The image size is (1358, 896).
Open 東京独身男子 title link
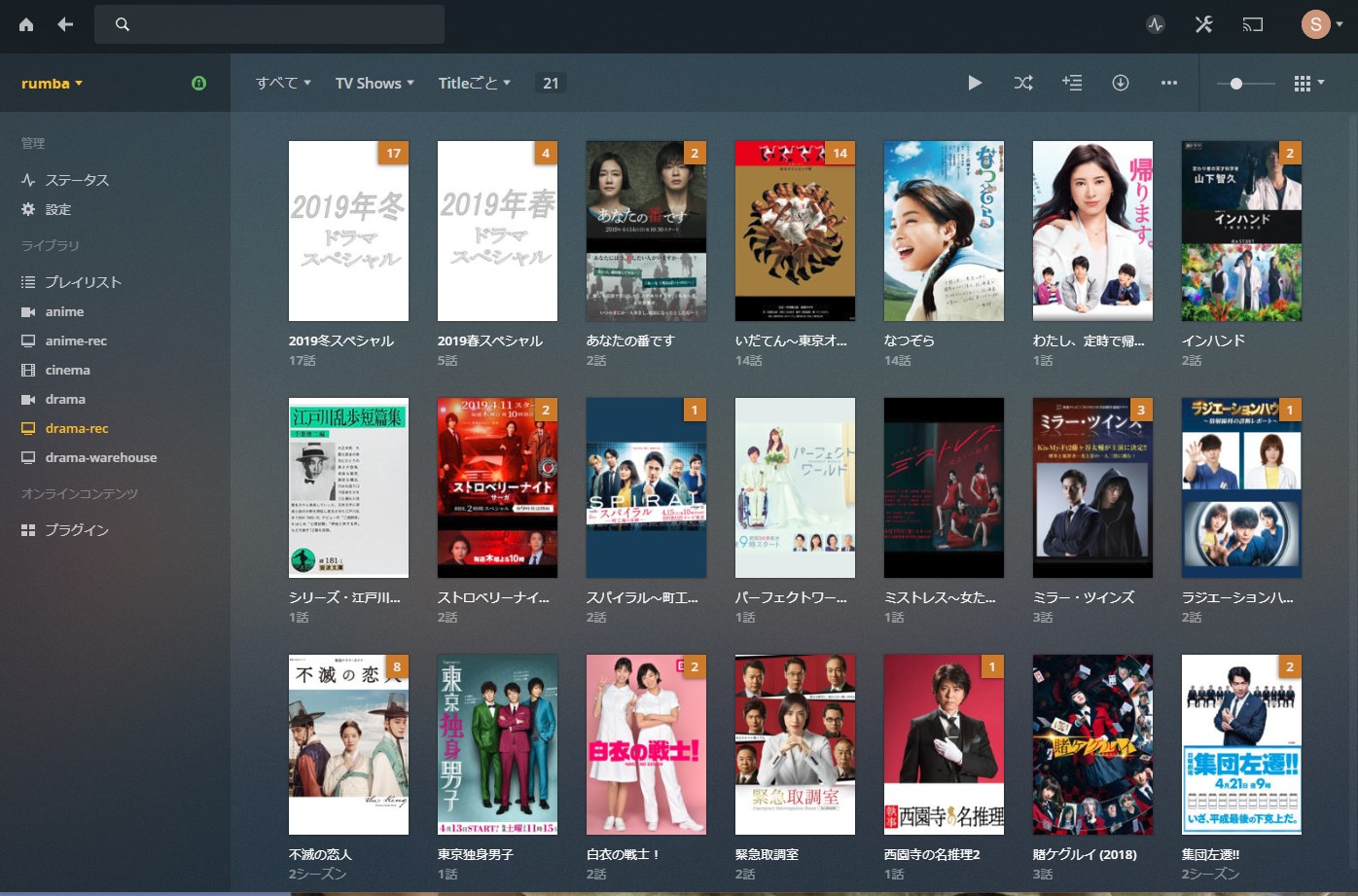pos(476,854)
